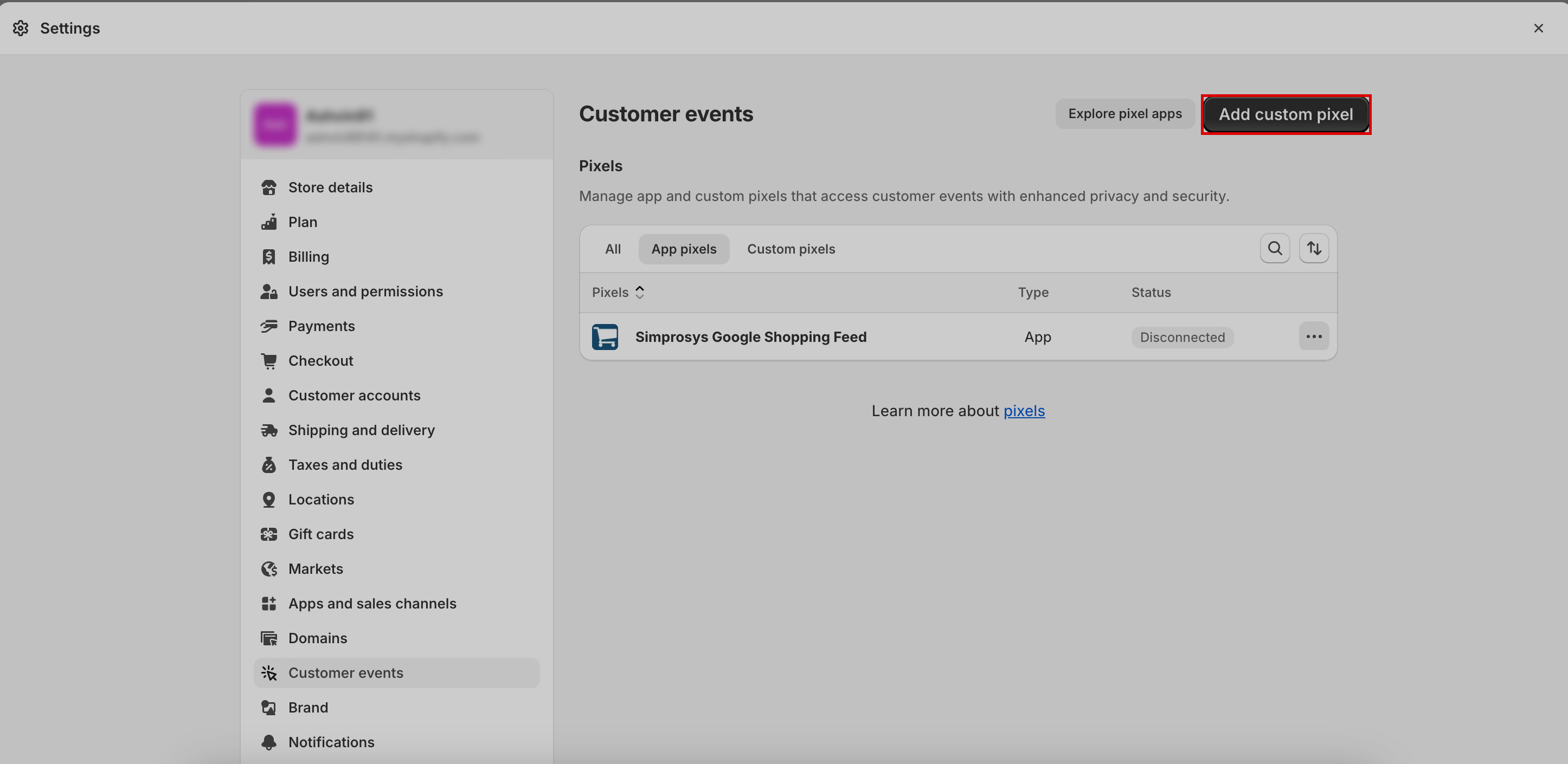
Task: Switch to the Custom pixels tab
Action: pos(791,249)
